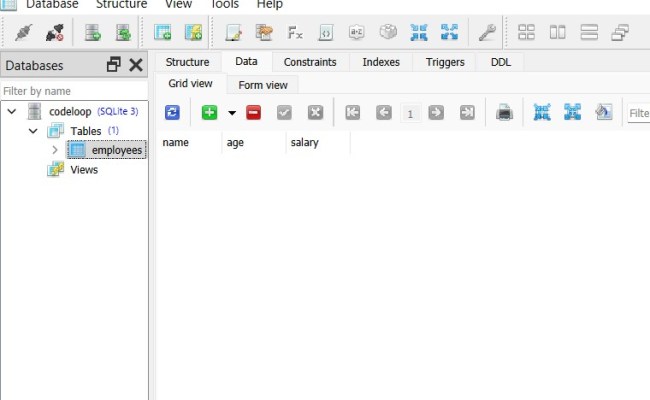The width and height of the screenshot is (650, 400).
Task: Open the DDL history icon
Action: [x=264, y=32]
